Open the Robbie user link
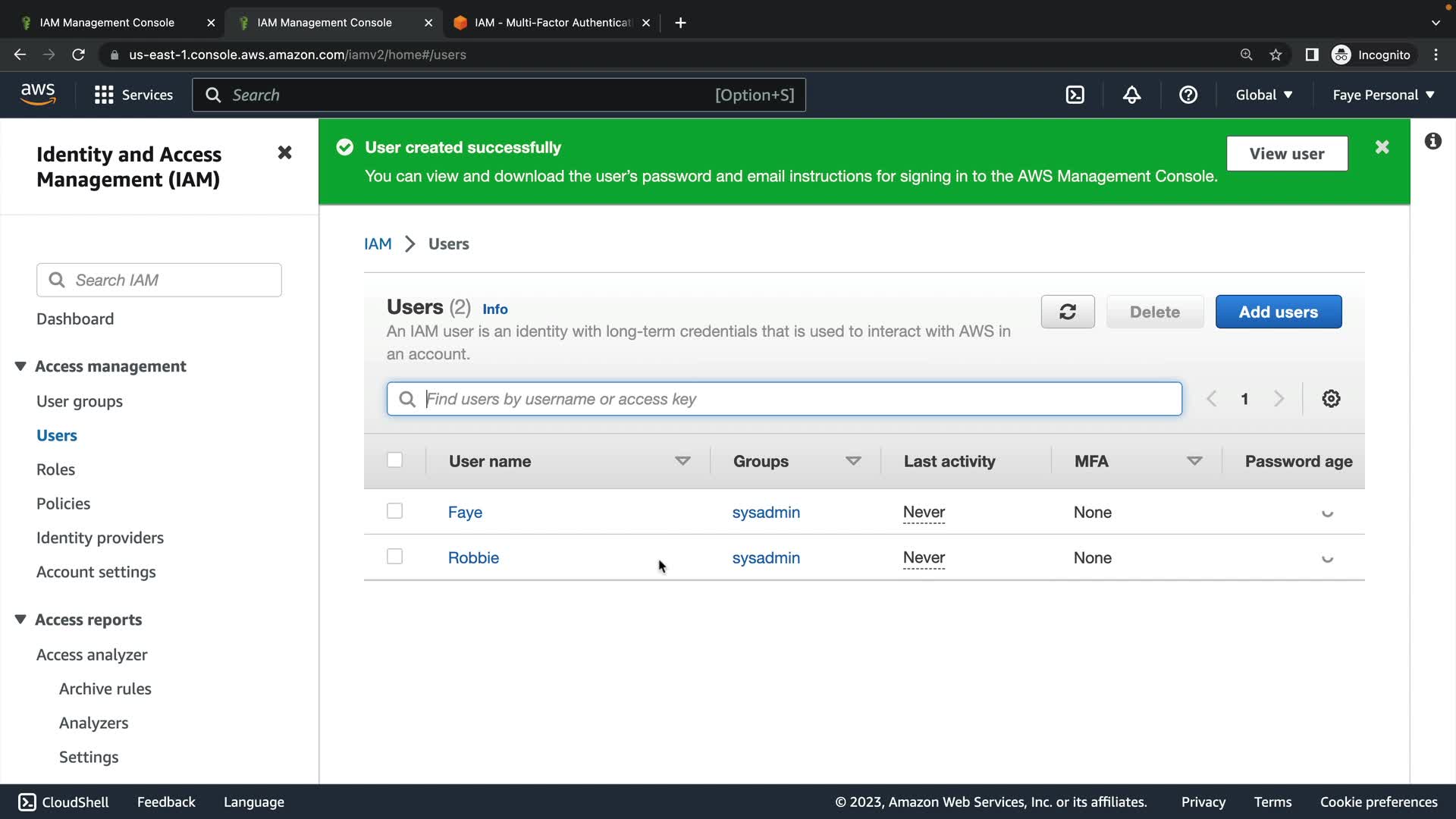The image size is (1456, 819). 473,557
